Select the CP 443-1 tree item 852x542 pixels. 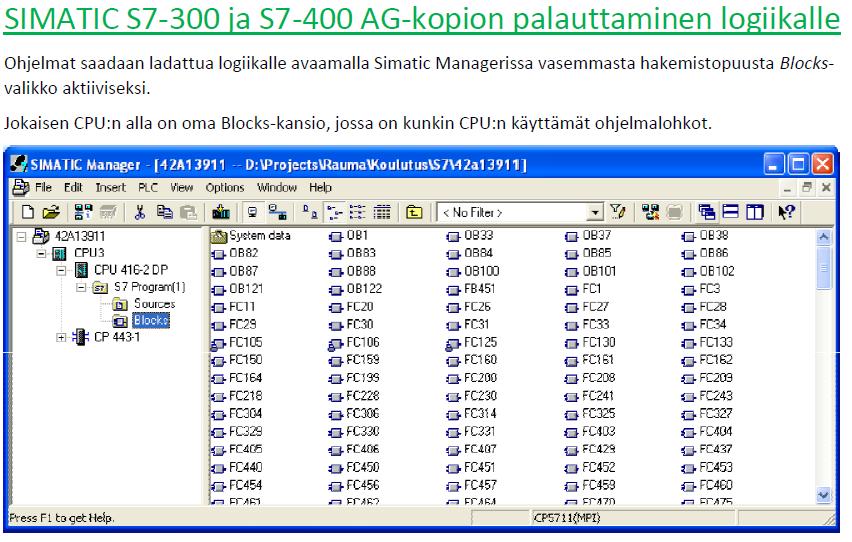click(x=116, y=337)
